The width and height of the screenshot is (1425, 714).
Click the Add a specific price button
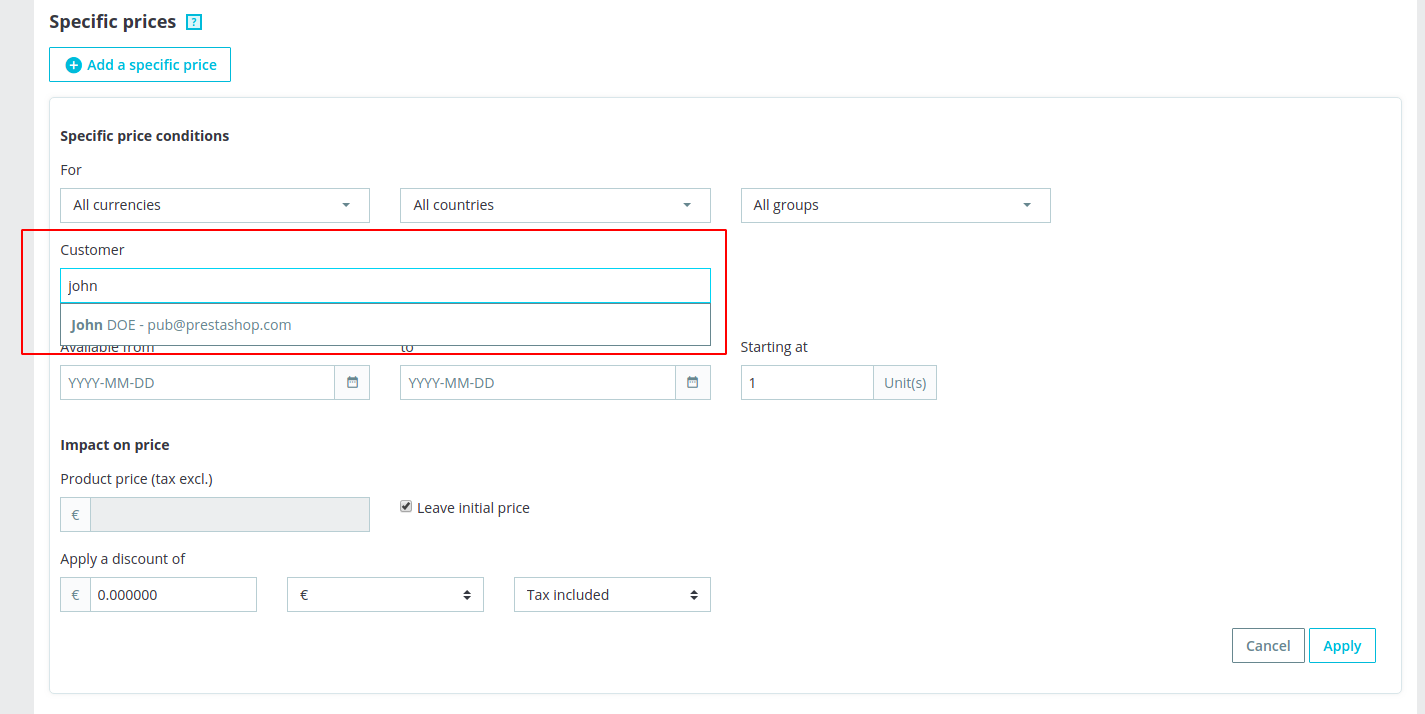coord(140,64)
